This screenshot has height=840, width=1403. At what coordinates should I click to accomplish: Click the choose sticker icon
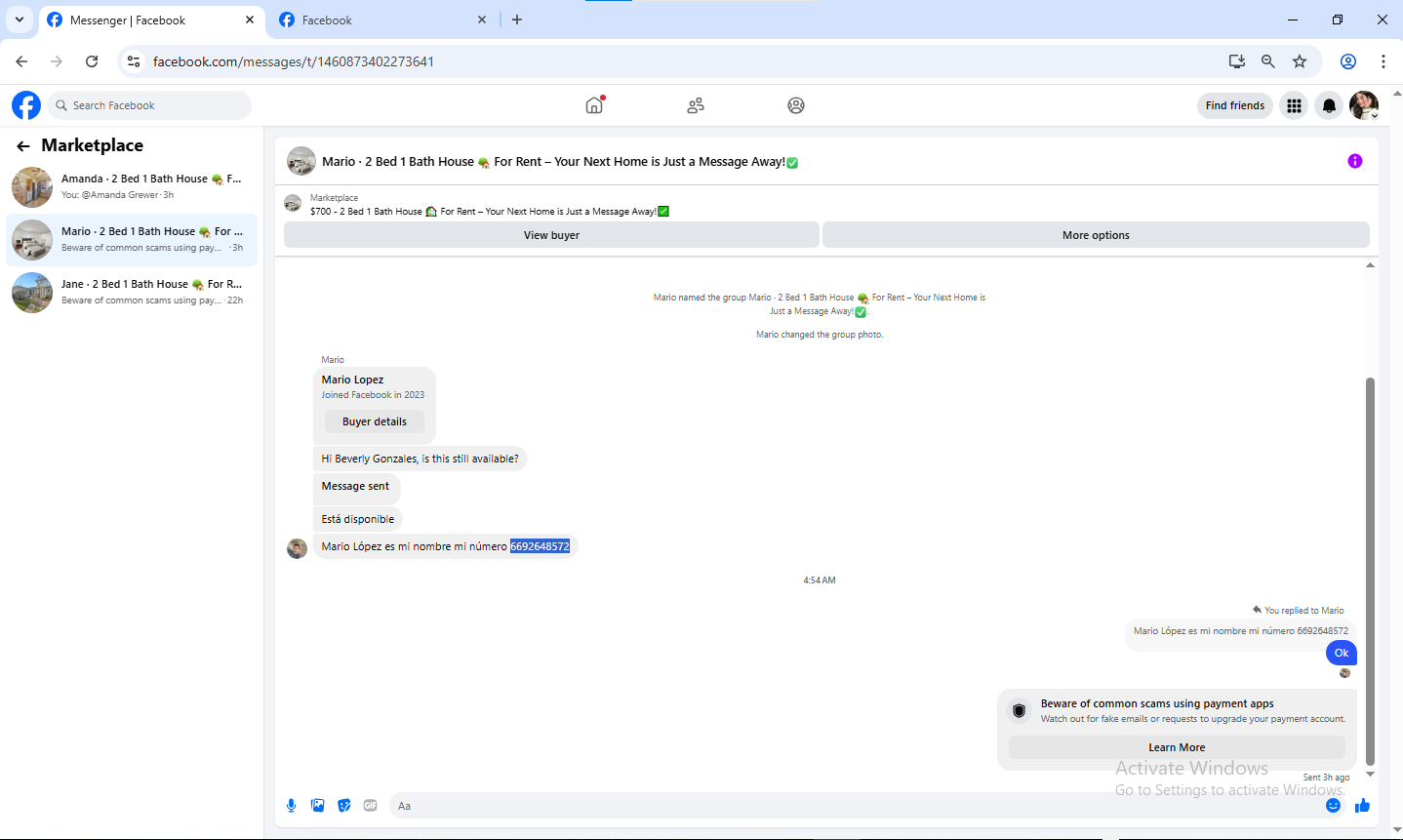click(x=343, y=806)
